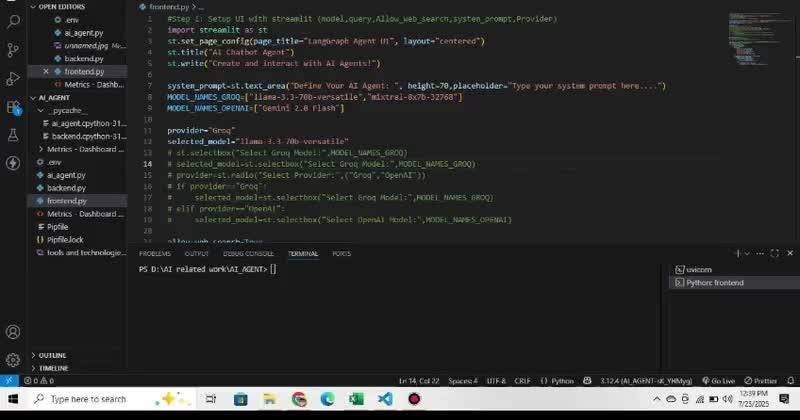
Task: Click the taskbar search box
Action: tap(111, 399)
